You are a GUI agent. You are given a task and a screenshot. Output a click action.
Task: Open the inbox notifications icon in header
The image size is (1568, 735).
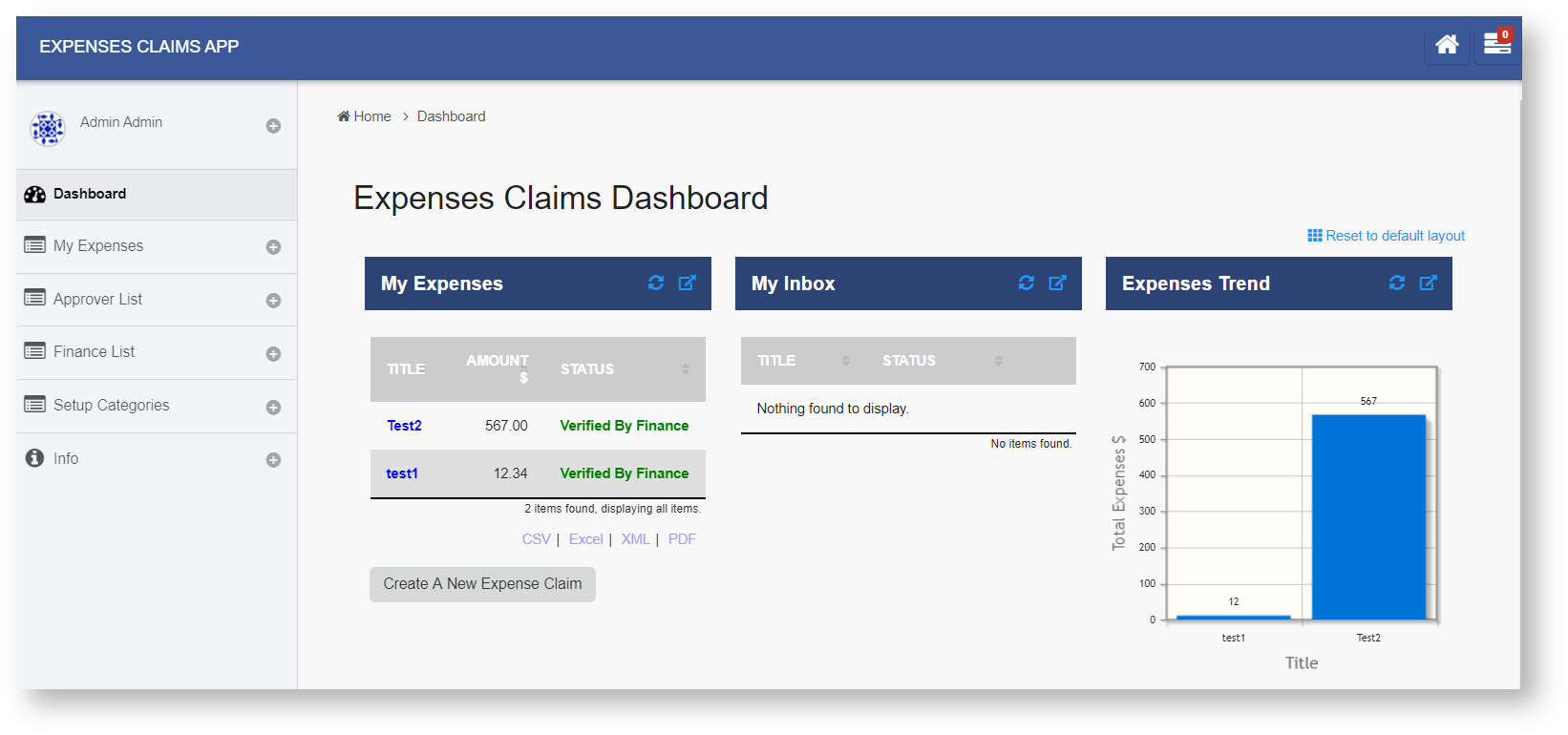[x=1496, y=43]
